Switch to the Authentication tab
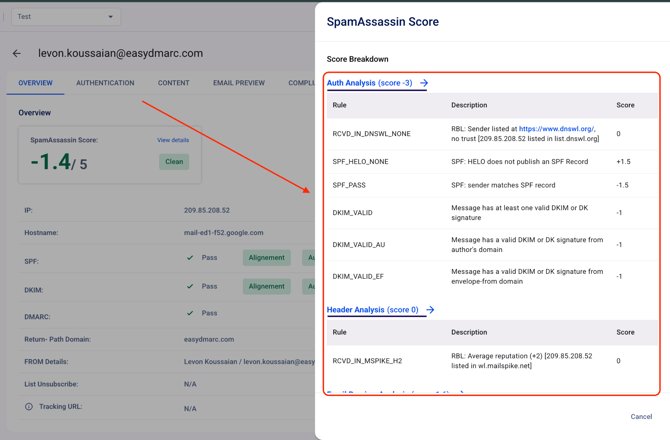 (105, 83)
